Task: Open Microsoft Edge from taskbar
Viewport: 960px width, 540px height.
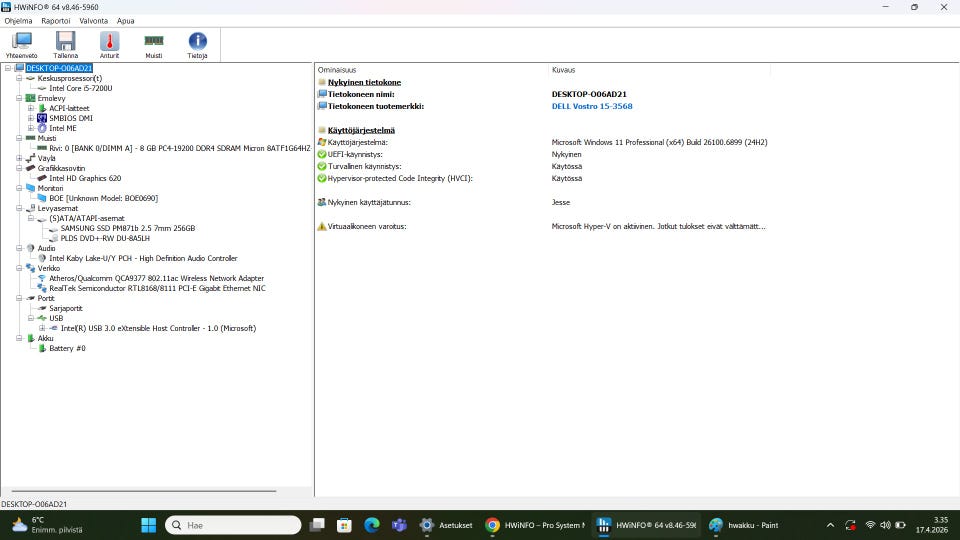Action: click(x=372, y=525)
